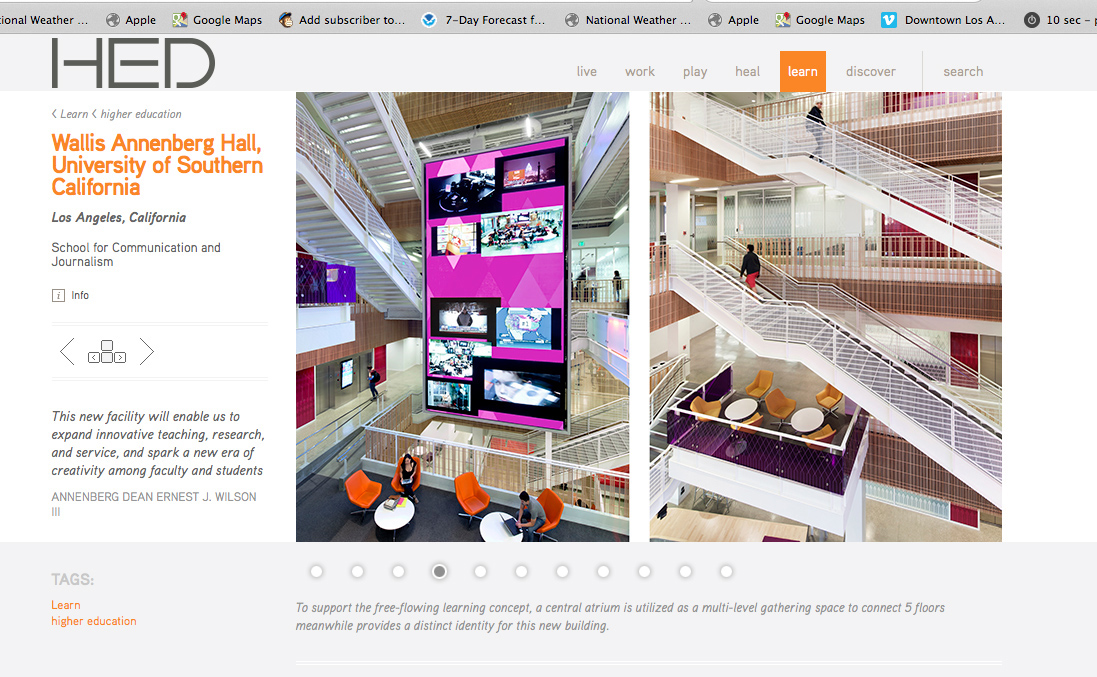Open the atrium media wall photo

(x=462, y=317)
